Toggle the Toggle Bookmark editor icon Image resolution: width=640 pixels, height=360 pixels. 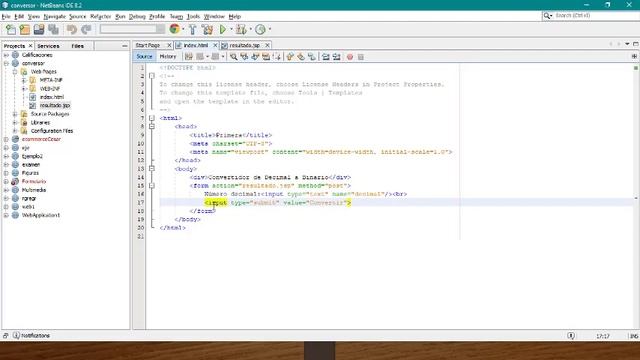point(312,57)
